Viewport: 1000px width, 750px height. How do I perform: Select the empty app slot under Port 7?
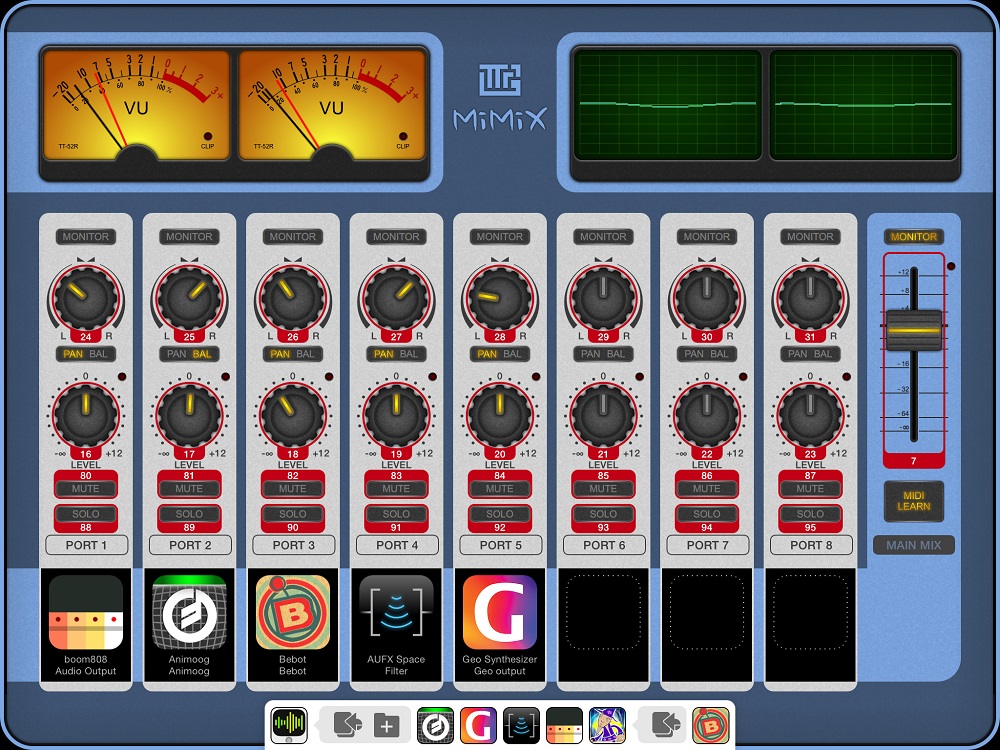707,612
